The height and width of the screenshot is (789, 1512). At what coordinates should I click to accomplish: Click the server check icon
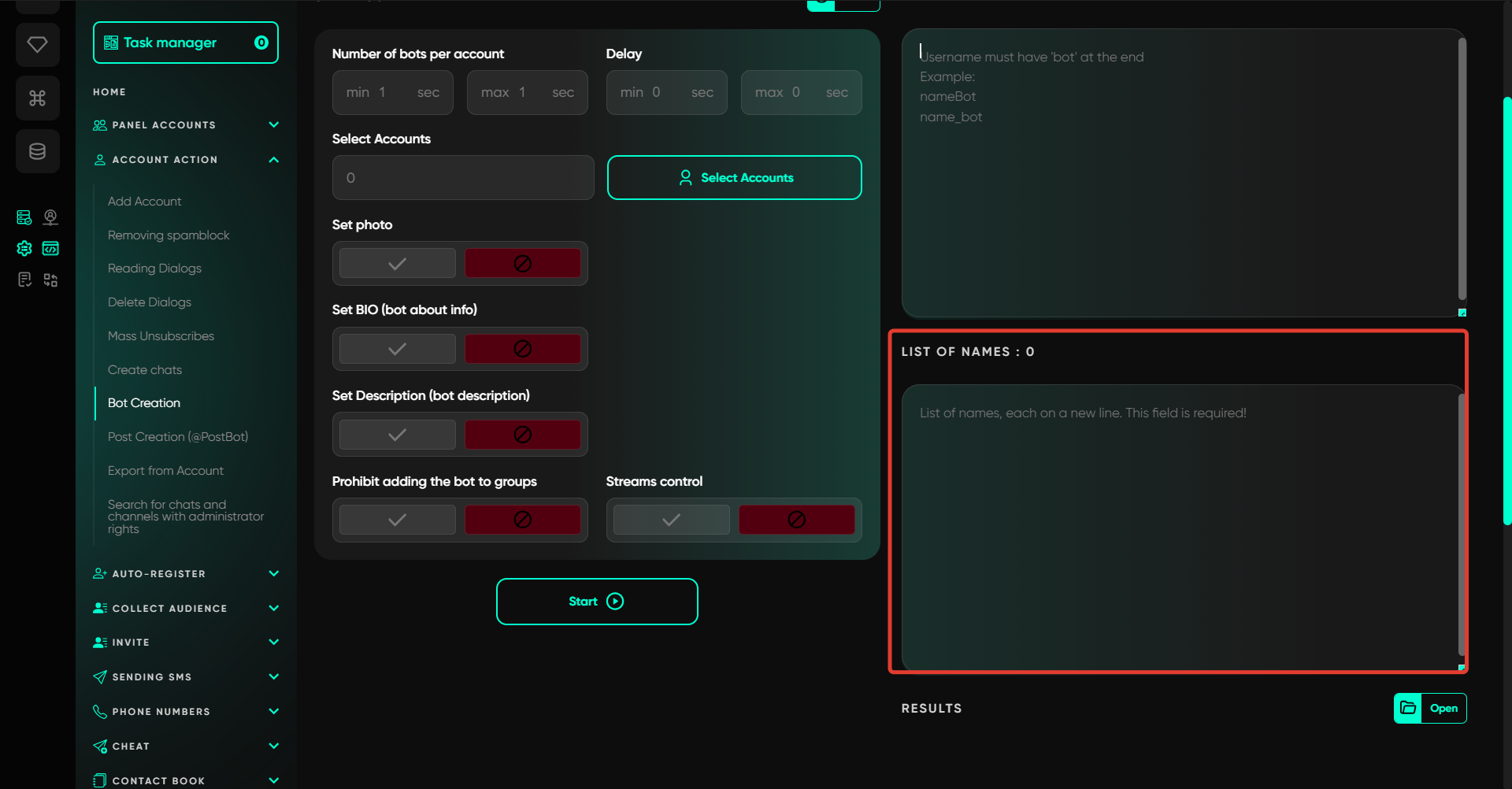tap(24, 217)
